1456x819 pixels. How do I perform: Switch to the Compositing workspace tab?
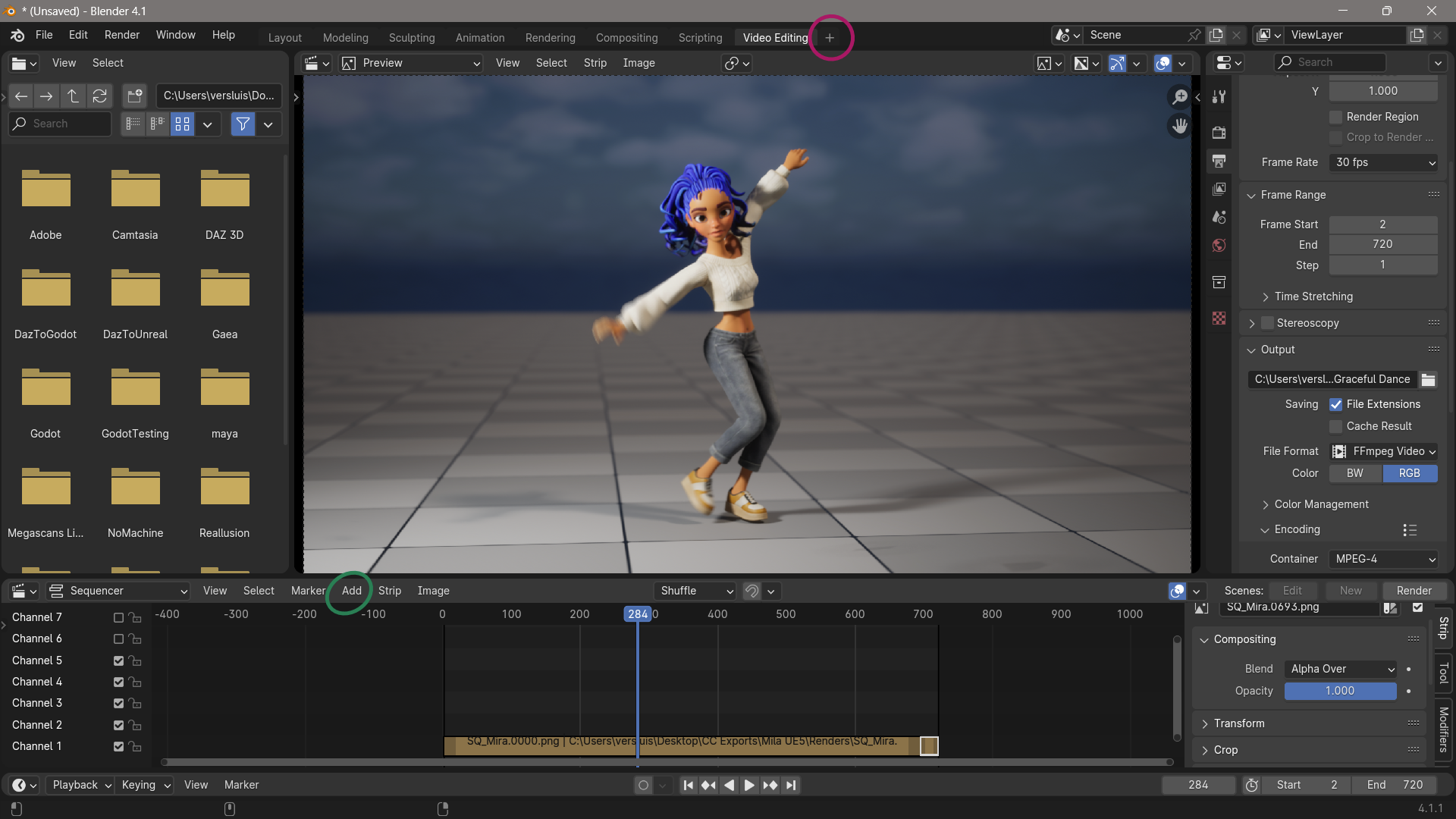pos(626,38)
